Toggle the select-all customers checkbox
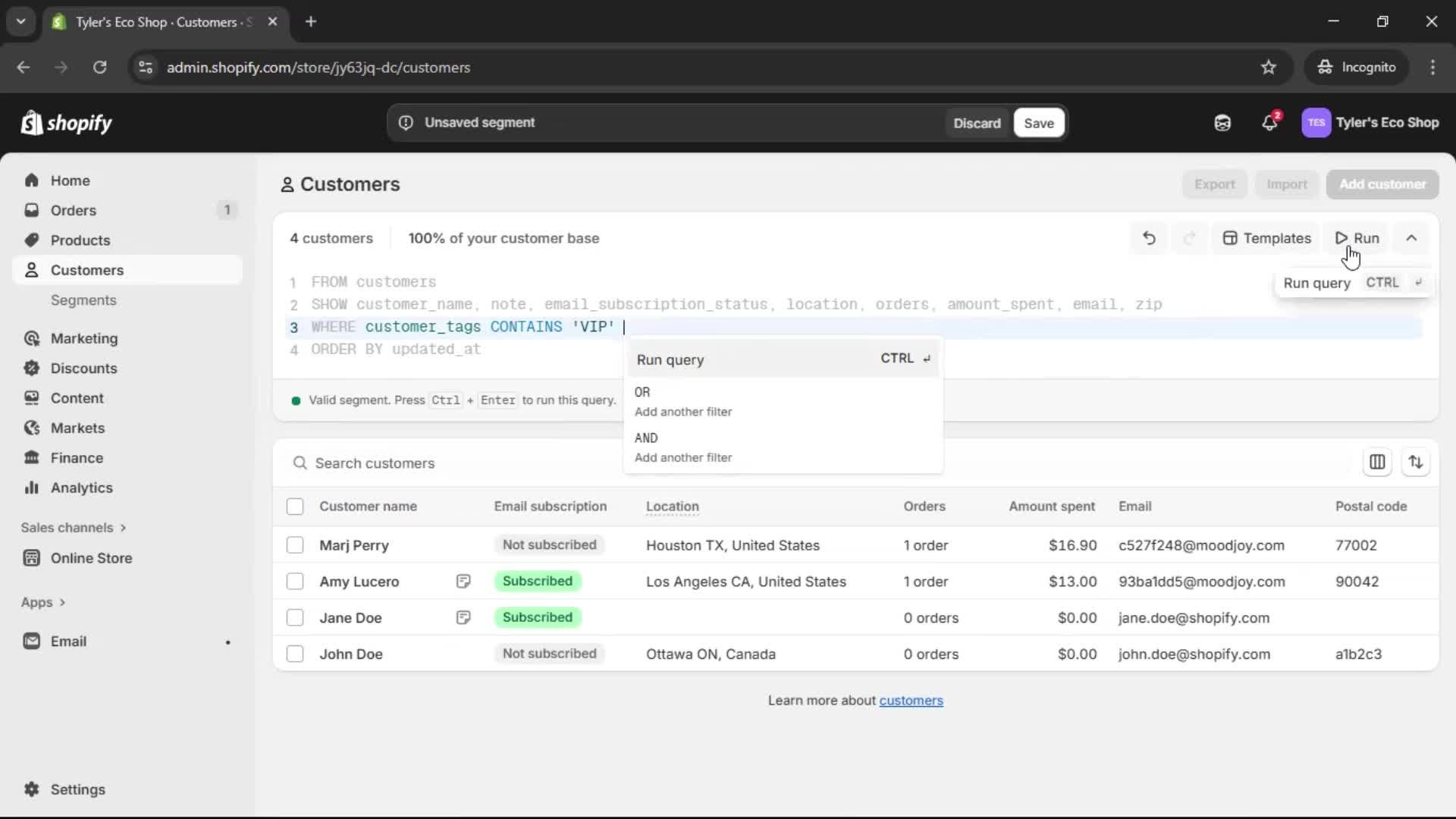The image size is (1456, 819). tap(295, 507)
